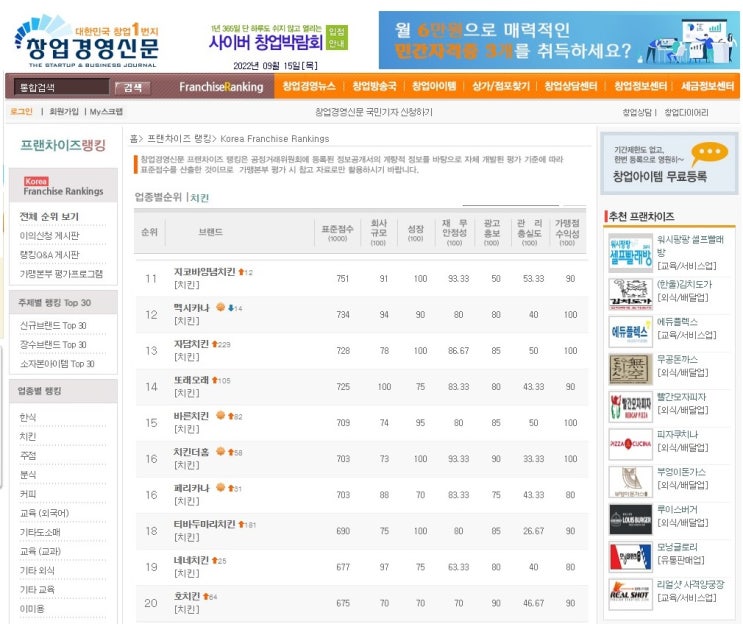Click the 프랜차이즈 랭킹 breadcrumb link

179,138
